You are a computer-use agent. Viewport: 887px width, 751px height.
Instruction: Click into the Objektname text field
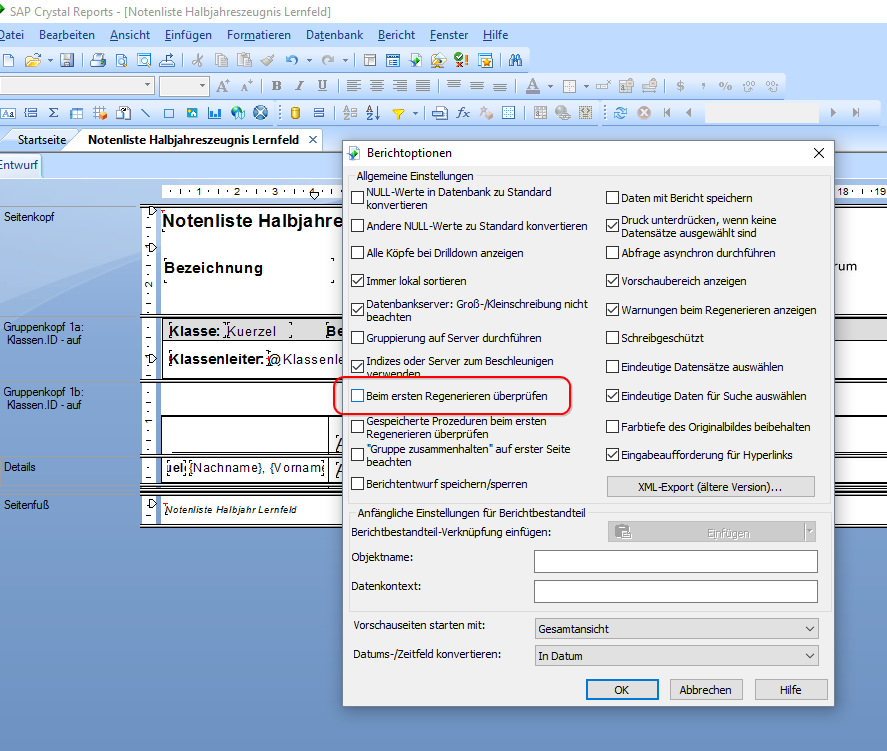pyautogui.click(x=676, y=562)
